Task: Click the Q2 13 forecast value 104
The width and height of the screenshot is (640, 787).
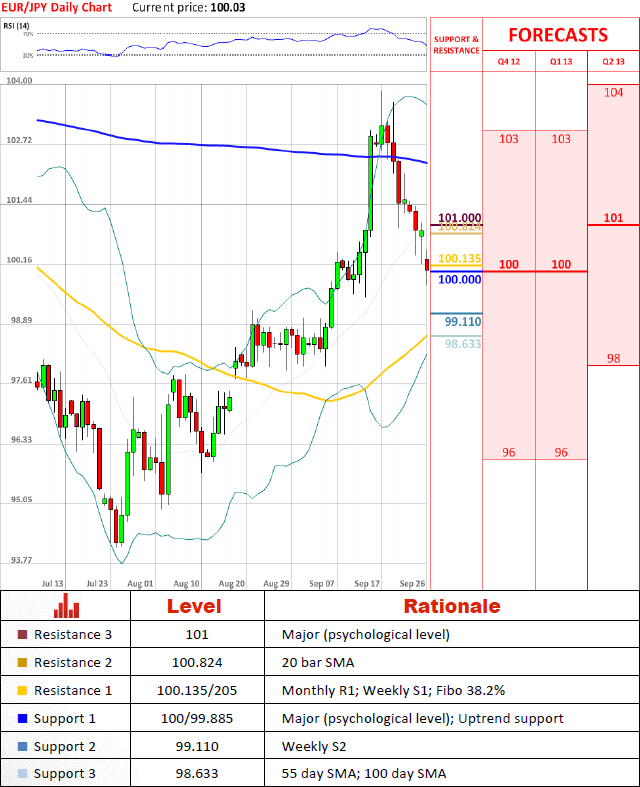Action: [613, 92]
